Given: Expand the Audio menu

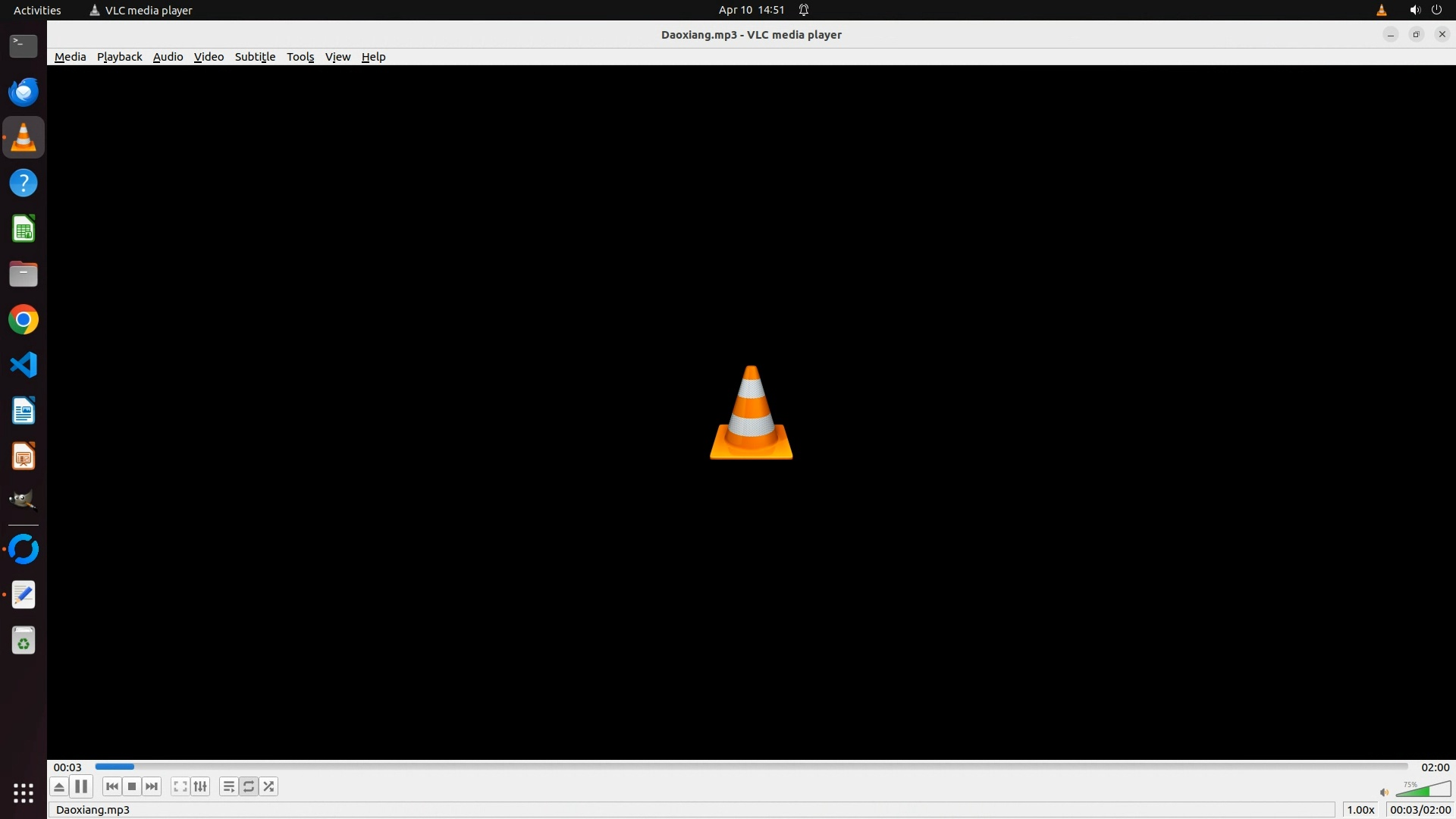Looking at the screenshot, I should (168, 57).
